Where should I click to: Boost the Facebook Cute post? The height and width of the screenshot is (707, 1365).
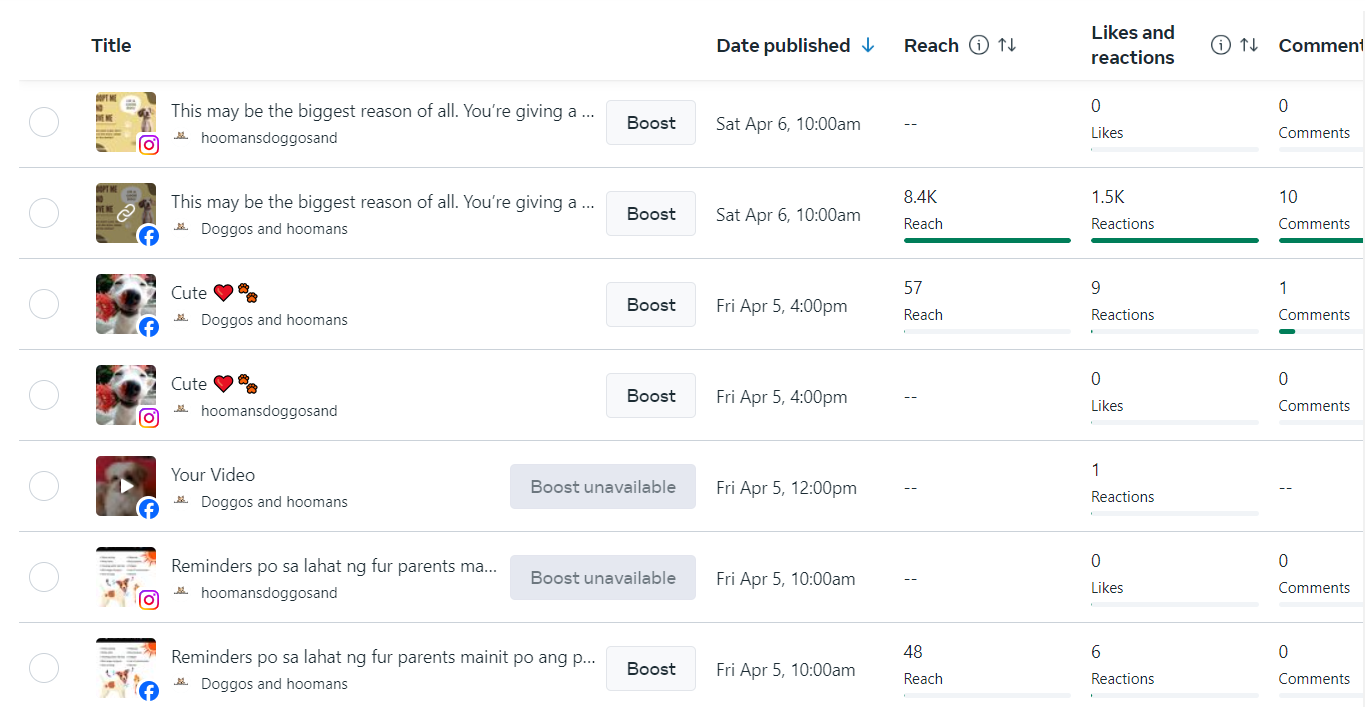[x=651, y=305]
